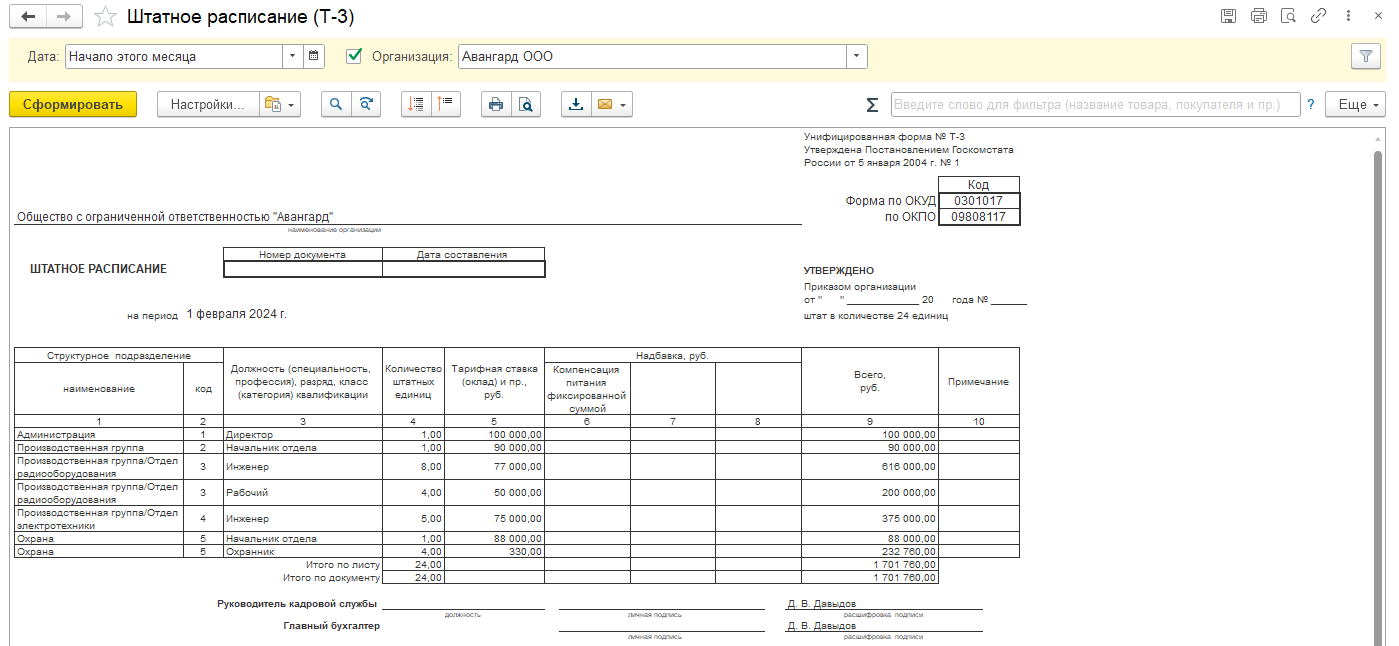Screen dimensions: 1399x646
Task: Click the total value 232 760,00
Action: [870, 551]
